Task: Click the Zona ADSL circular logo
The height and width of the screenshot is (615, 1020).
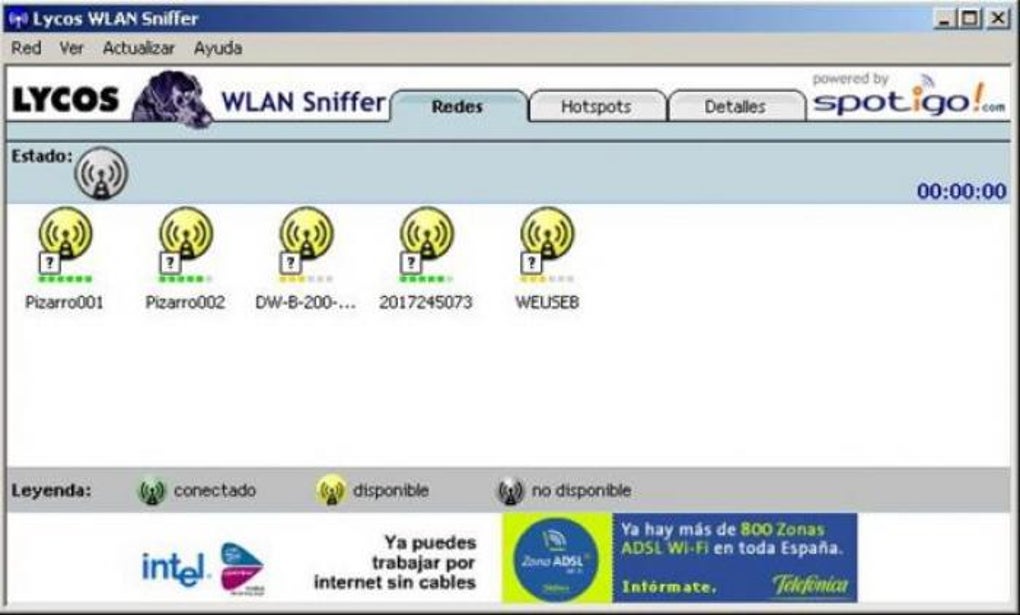Action: (556, 558)
